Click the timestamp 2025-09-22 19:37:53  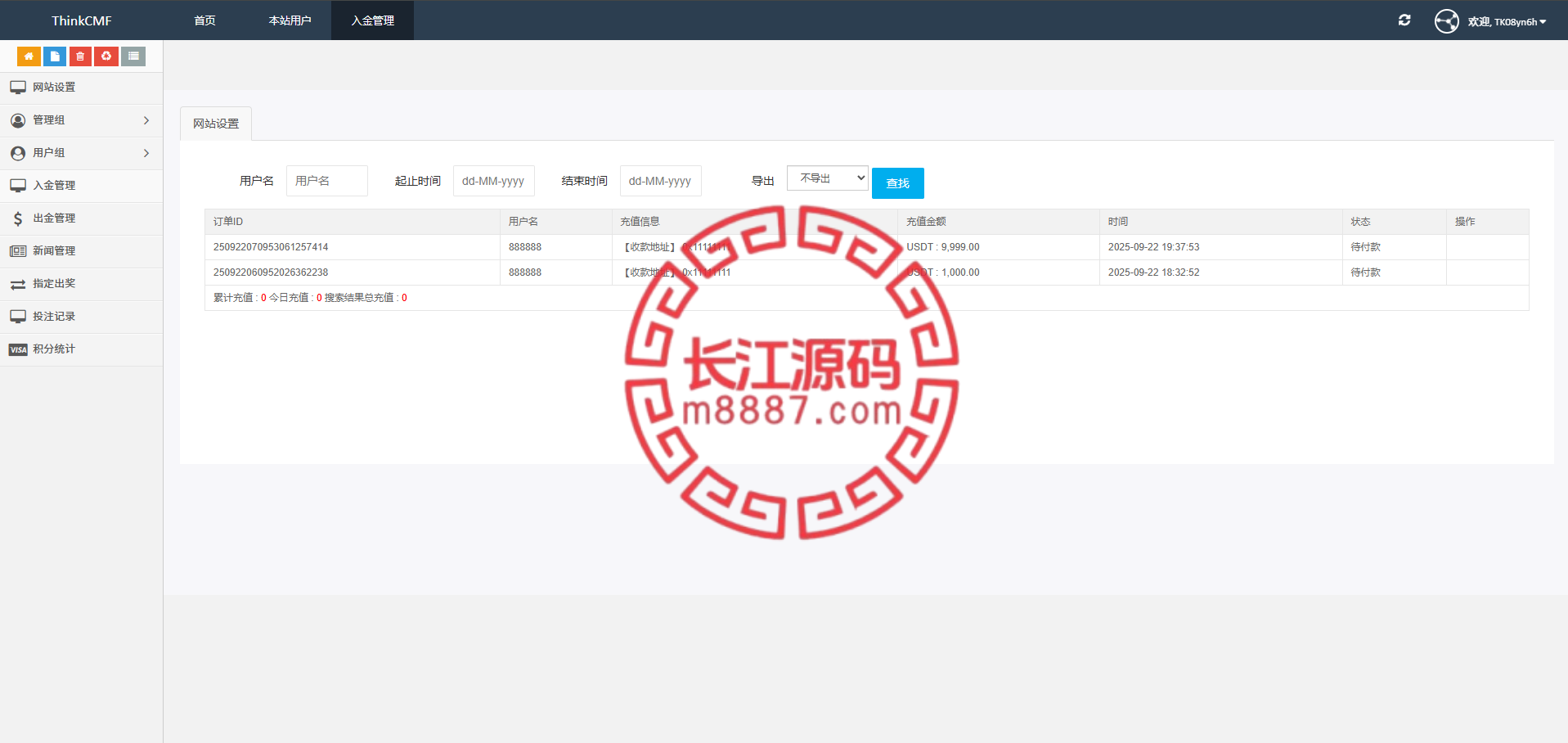tap(1153, 247)
